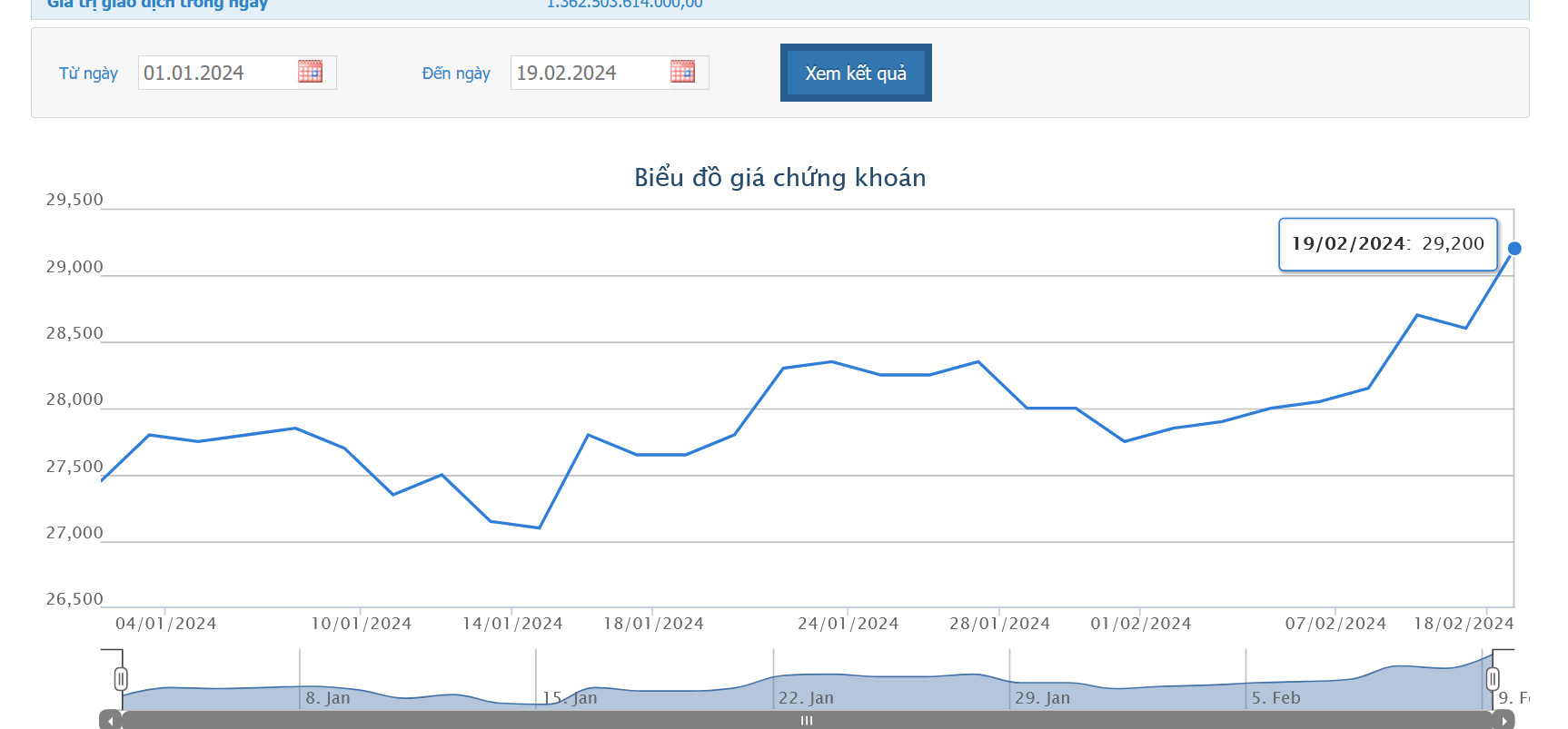Click the Từ ngày label
The height and width of the screenshot is (729, 1568).
[88, 74]
